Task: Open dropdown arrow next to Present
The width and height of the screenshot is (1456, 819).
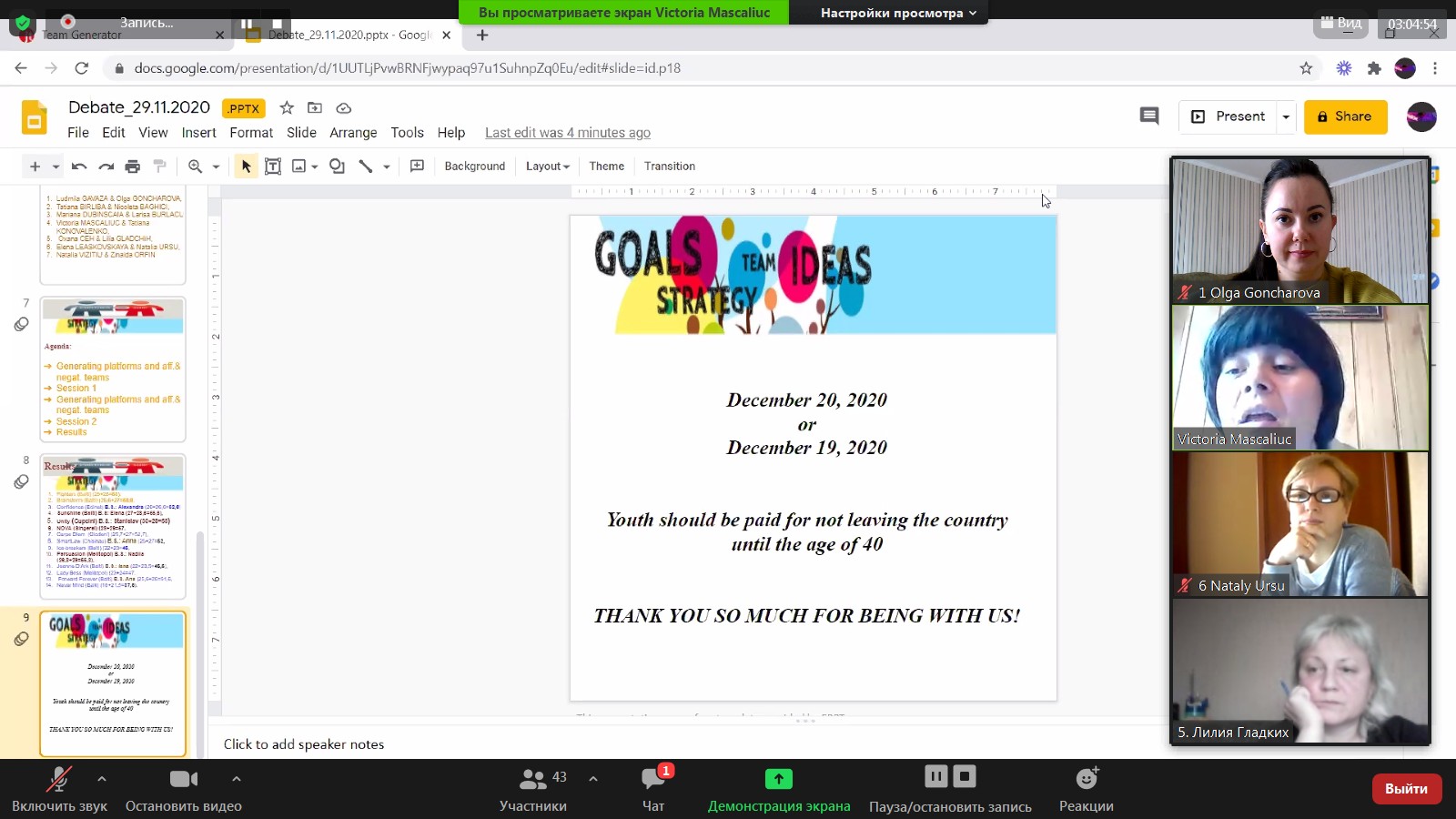Action: pyautogui.click(x=1286, y=116)
